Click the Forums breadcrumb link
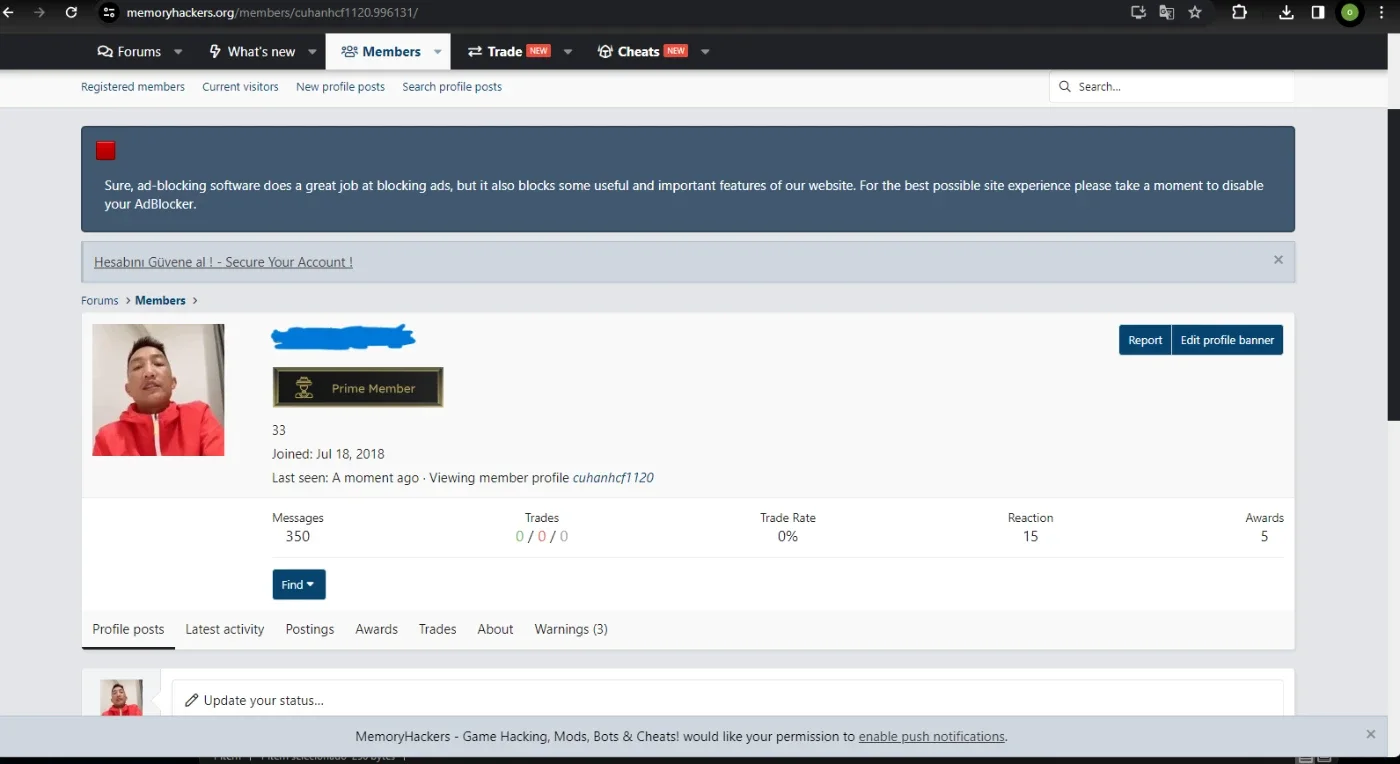 point(100,300)
